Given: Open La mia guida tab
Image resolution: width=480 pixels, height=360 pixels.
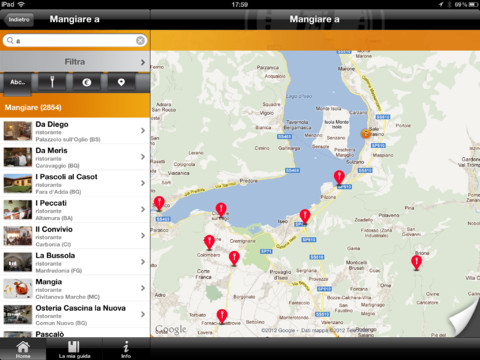Looking at the screenshot, I should coord(74,349).
